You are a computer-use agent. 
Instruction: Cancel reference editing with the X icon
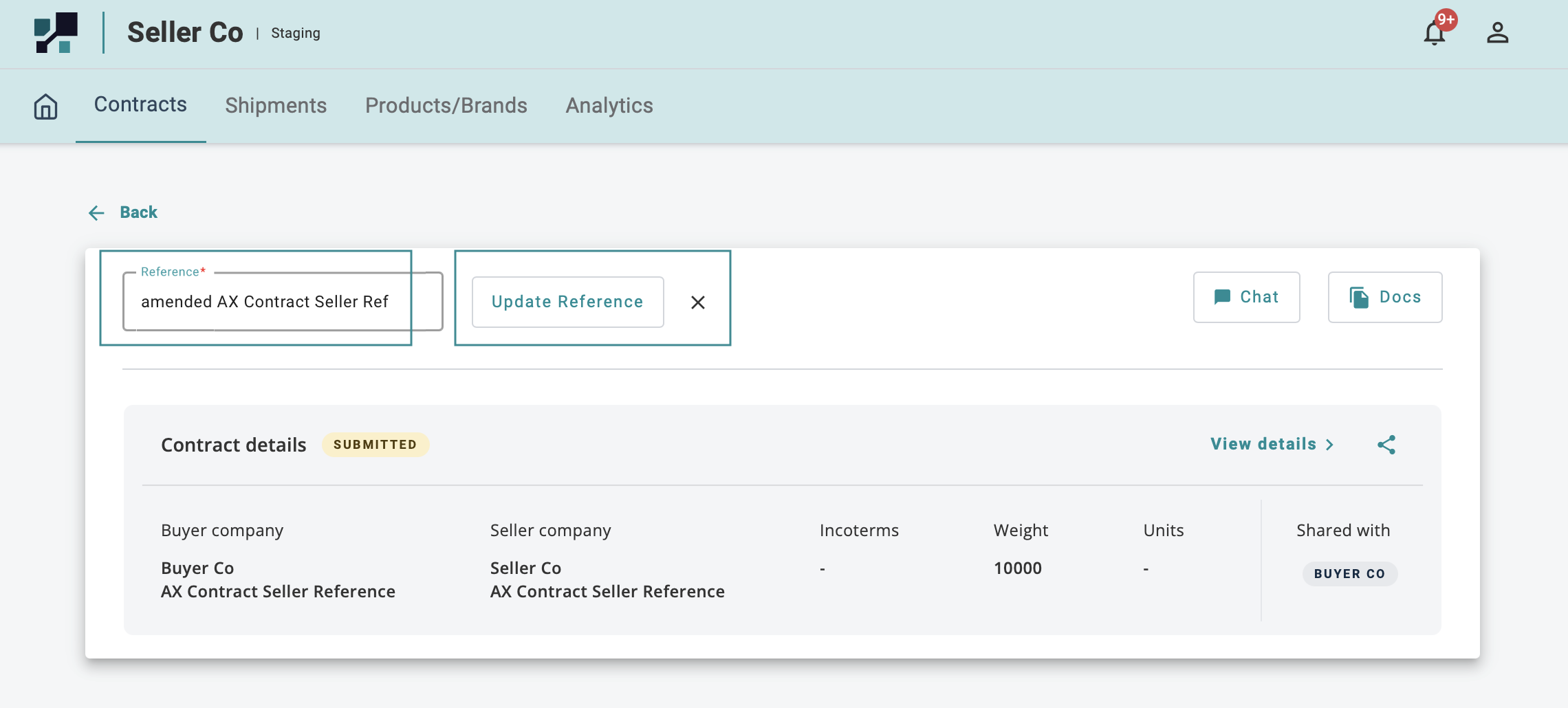point(697,302)
